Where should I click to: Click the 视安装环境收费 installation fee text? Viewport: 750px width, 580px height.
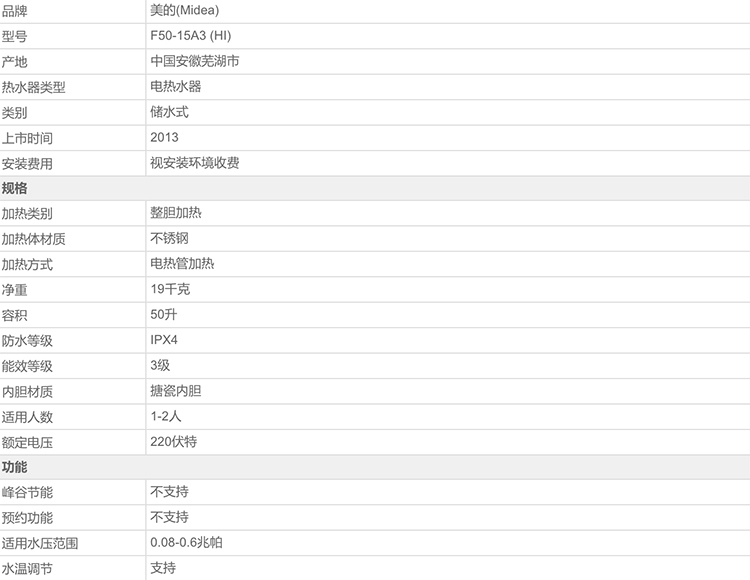coord(194,163)
